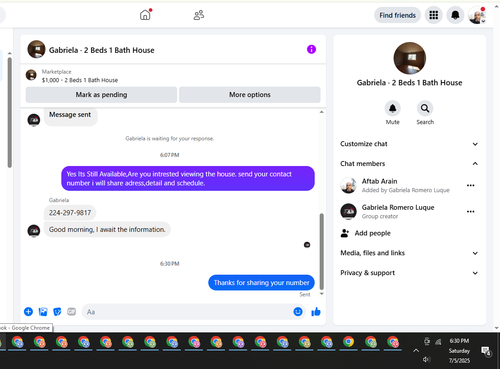Screen dimensions: 500x369
Task: Click the left conversation list scrollbar
Action: click(x=10, y=112)
